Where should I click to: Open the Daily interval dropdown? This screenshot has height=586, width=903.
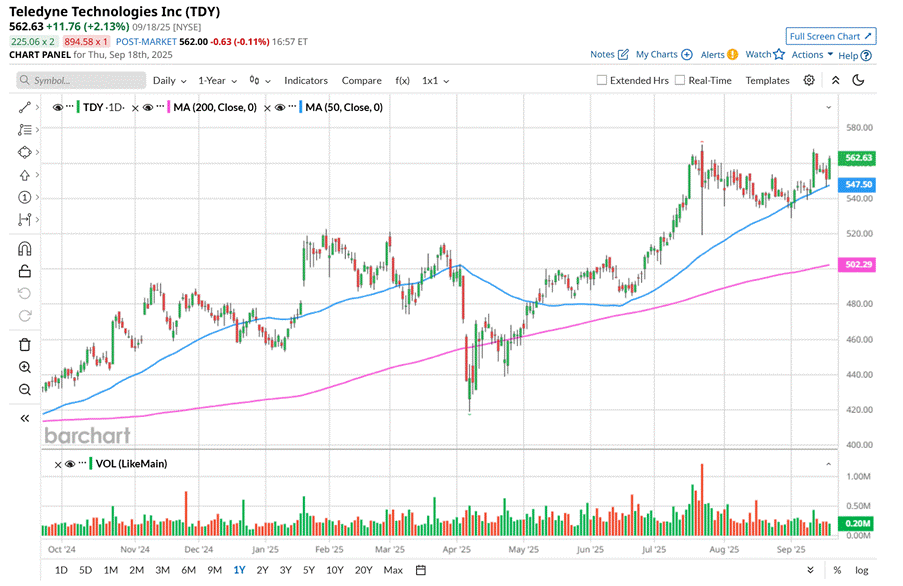[x=169, y=81]
